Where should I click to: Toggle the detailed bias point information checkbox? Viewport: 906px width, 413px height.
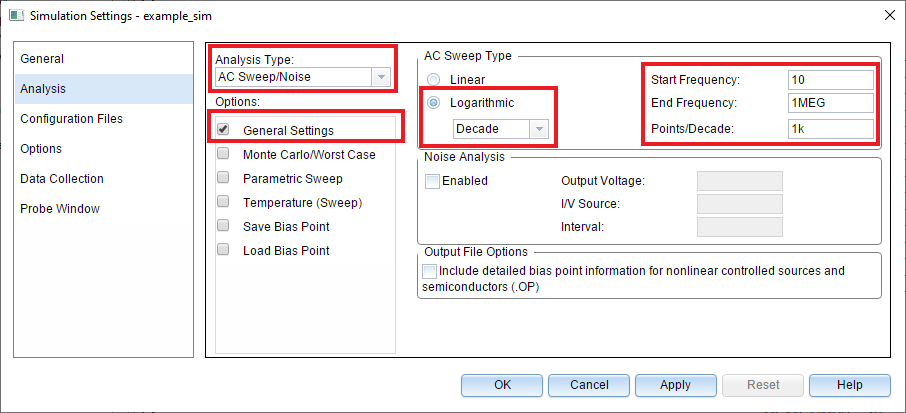click(x=430, y=271)
